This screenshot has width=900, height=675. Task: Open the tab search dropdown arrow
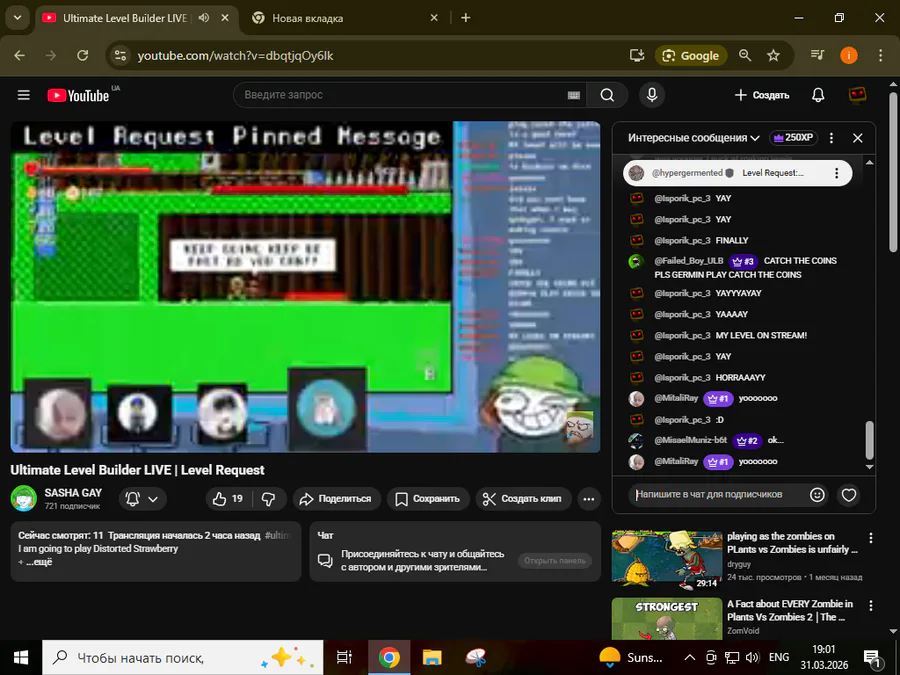[x=17, y=18]
